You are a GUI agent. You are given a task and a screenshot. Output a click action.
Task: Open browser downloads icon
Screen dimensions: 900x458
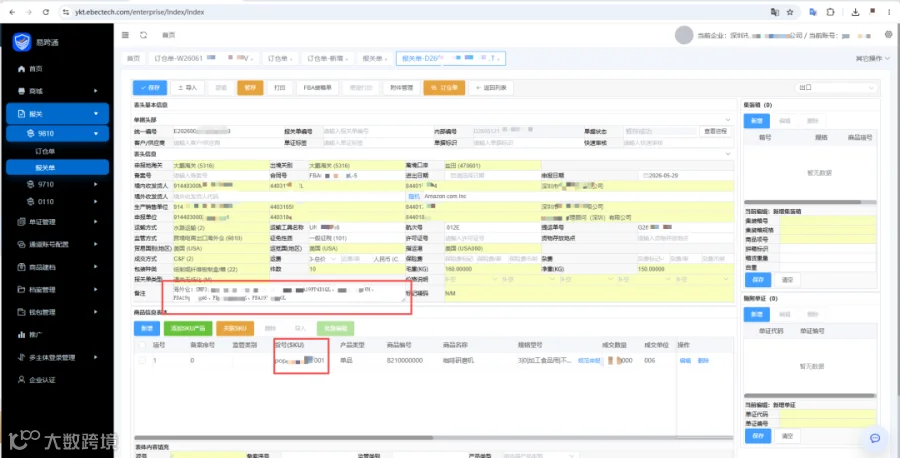coord(855,11)
